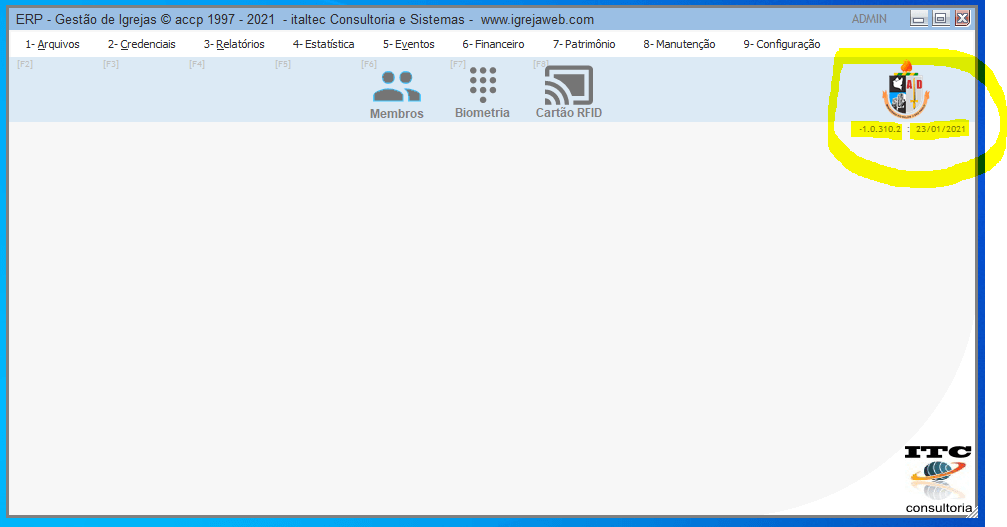Screen dimensions: 1007x527
Task: Open the 9- Configuração menu
Action: [781, 44]
